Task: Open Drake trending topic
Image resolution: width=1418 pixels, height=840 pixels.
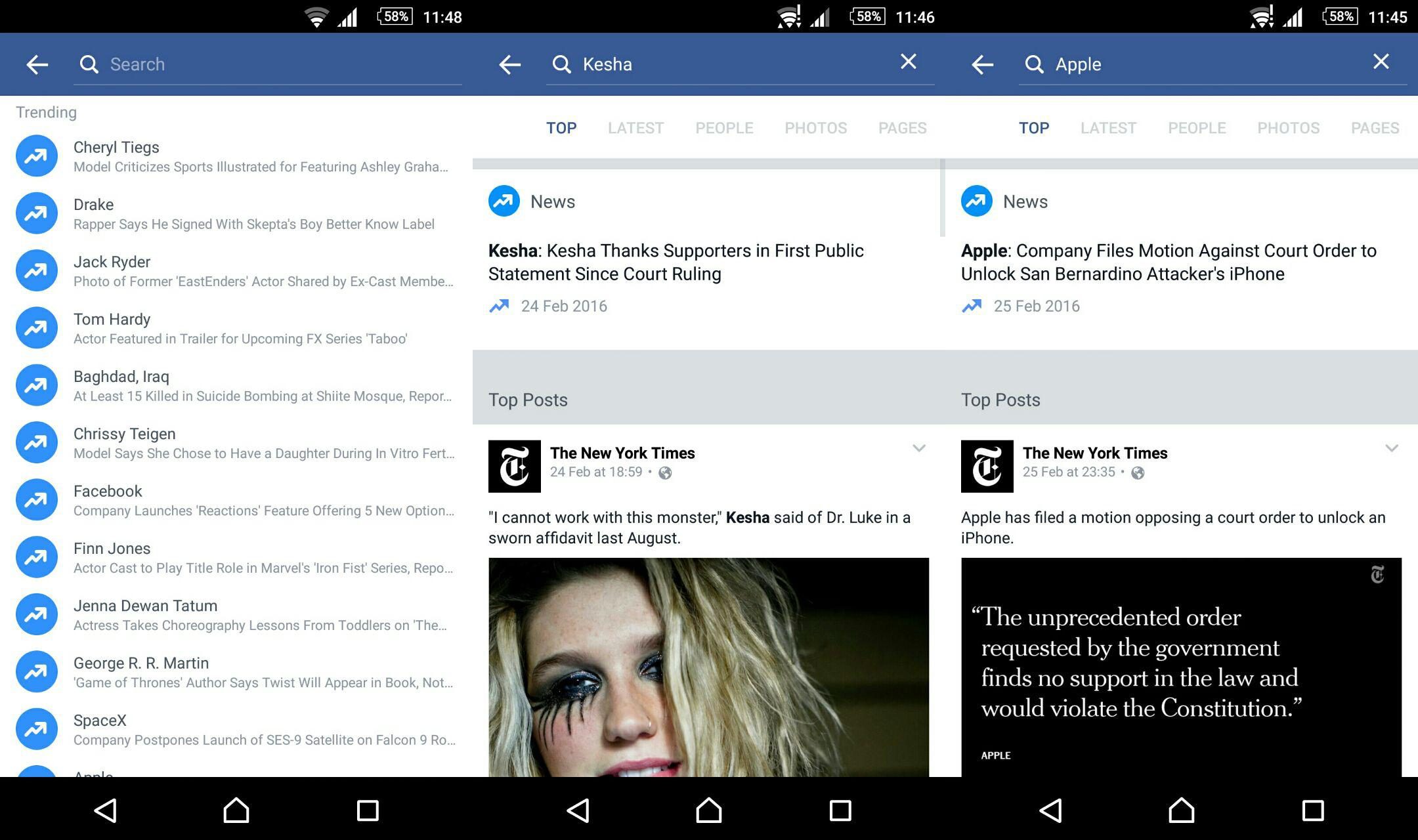Action: pos(236,213)
